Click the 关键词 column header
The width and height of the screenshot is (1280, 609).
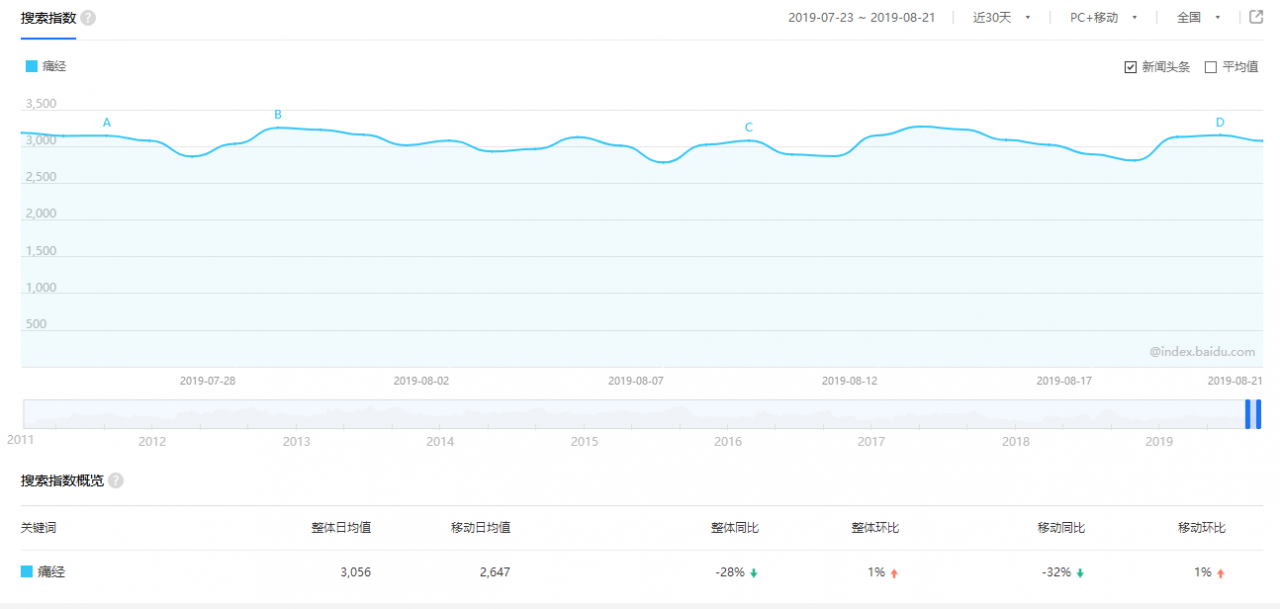point(39,528)
